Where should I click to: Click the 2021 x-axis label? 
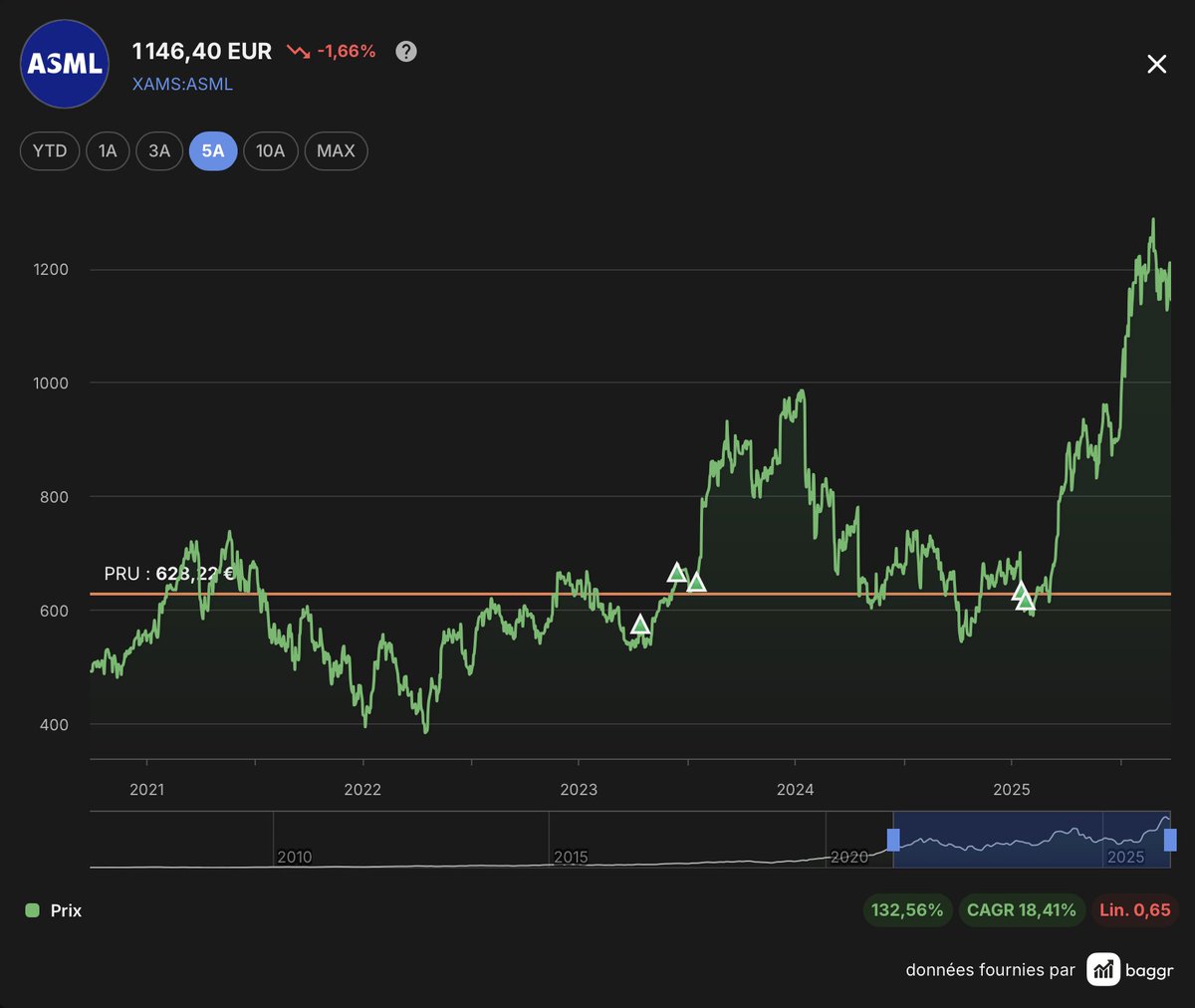point(147,790)
